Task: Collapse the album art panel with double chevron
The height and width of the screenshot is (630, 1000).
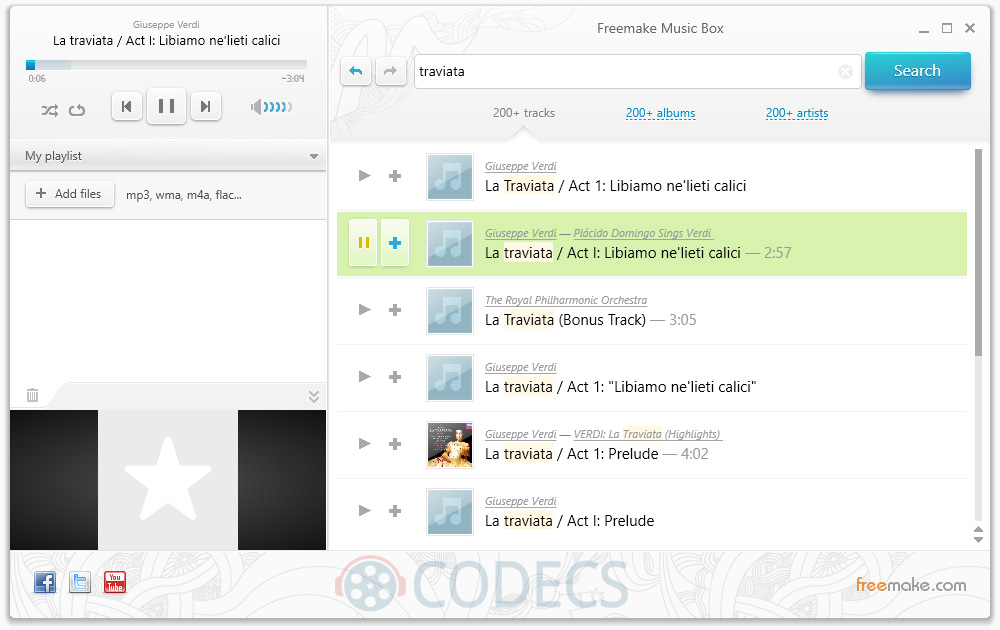Action: tap(314, 396)
